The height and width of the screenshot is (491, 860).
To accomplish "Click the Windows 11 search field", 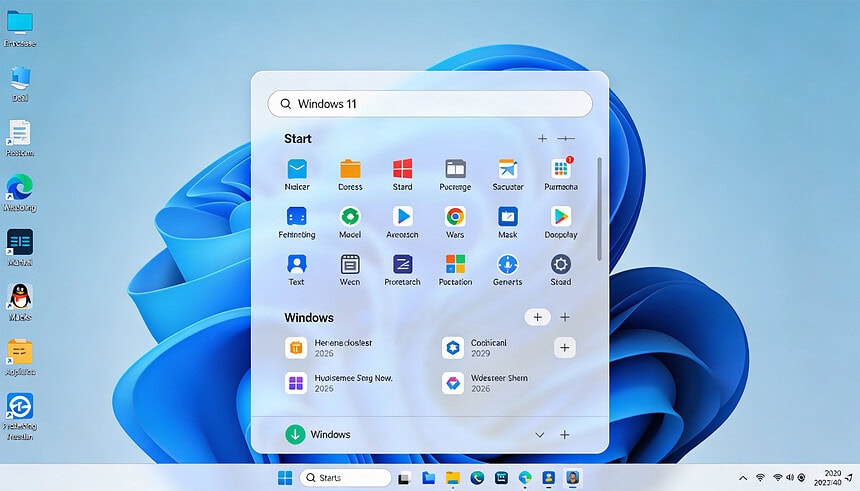I will pos(430,104).
